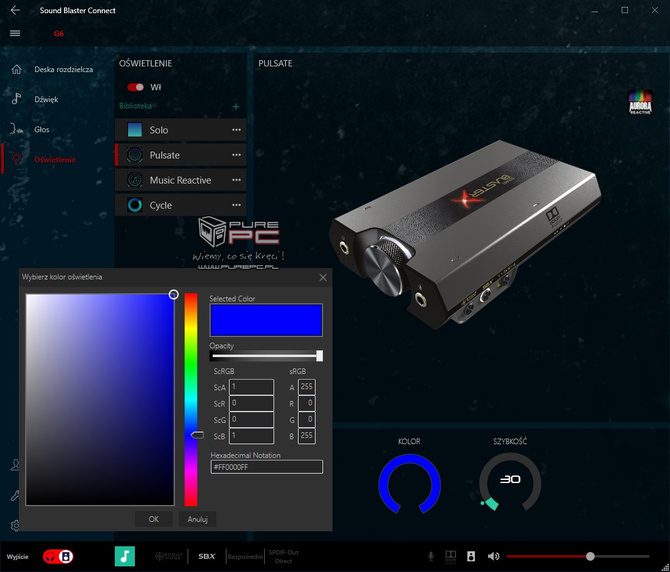Open the hamburger menu
Viewport: 670px width, 572px height.
click(x=15, y=33)
